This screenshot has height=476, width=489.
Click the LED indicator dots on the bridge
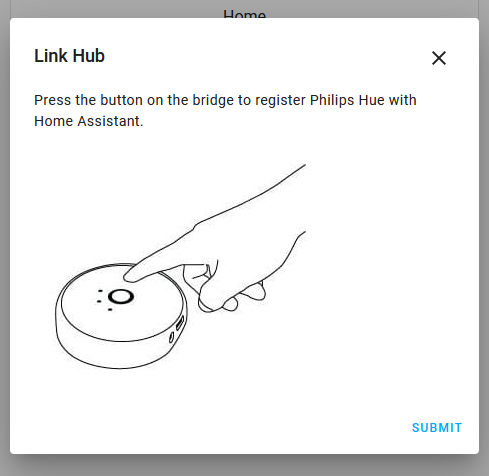tap(104, 300)
